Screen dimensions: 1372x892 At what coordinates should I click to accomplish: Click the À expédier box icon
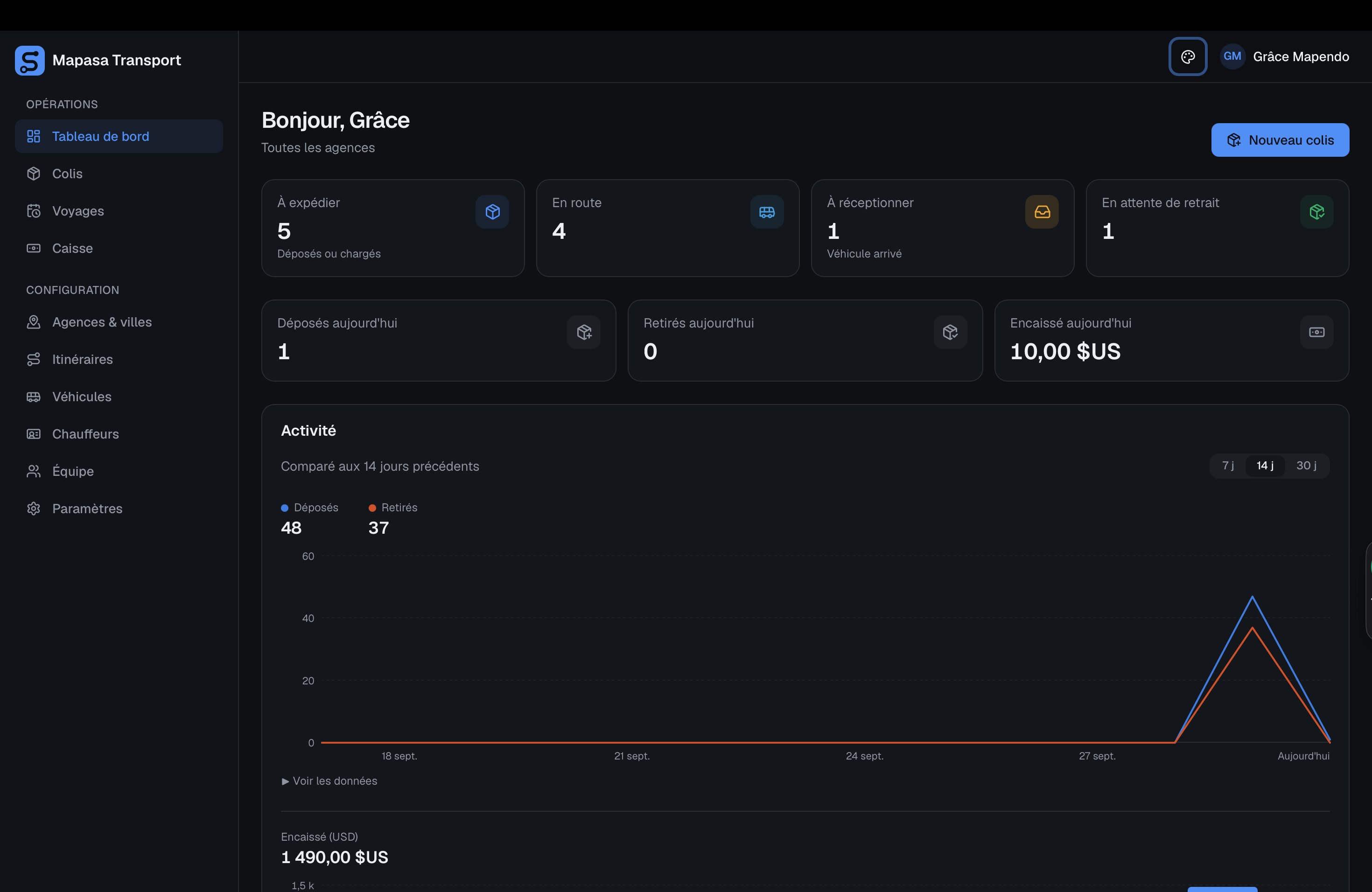click(492, 211)
